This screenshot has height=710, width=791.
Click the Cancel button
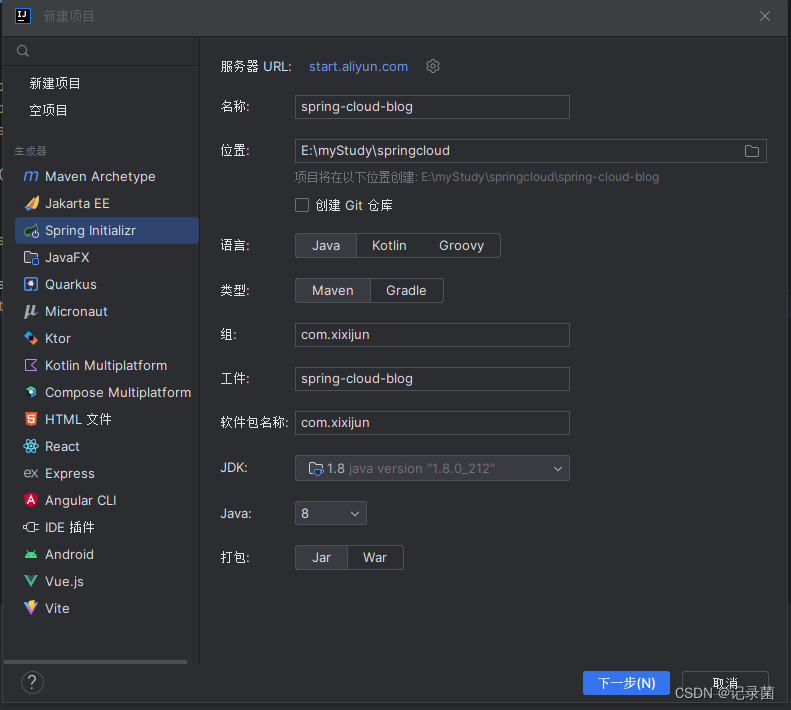725,683
